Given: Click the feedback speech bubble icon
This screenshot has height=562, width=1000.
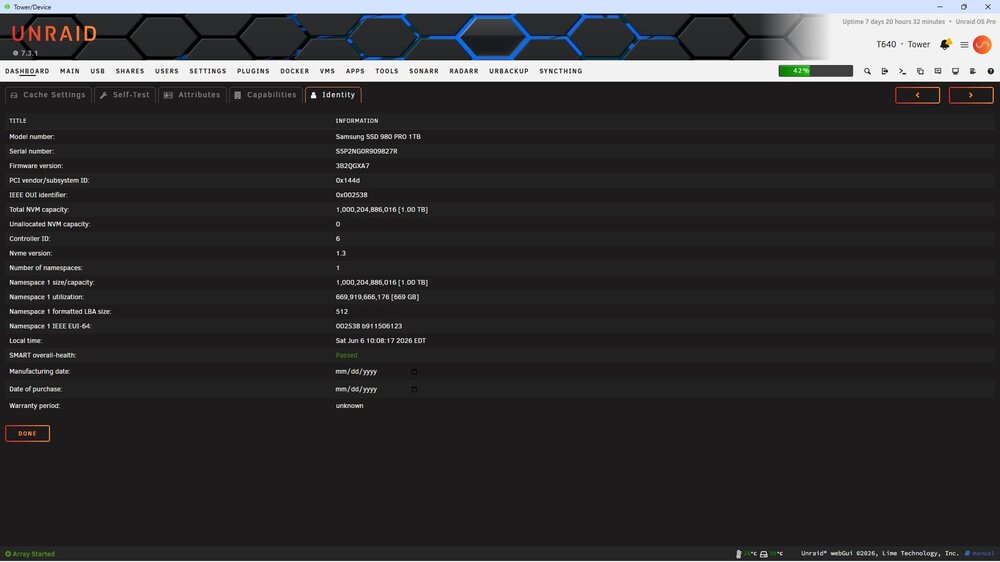Looking at the screenshot, I should click(938, 71).
